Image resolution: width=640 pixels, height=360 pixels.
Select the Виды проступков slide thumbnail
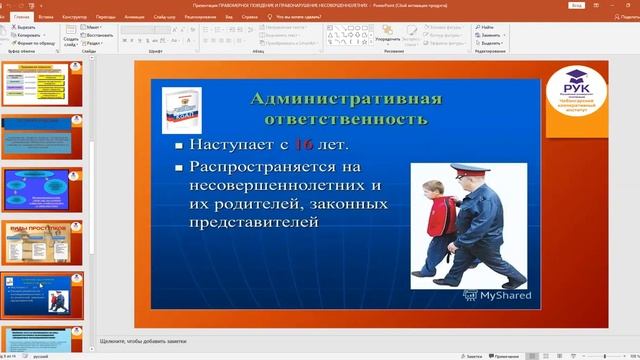click(42, 243)
